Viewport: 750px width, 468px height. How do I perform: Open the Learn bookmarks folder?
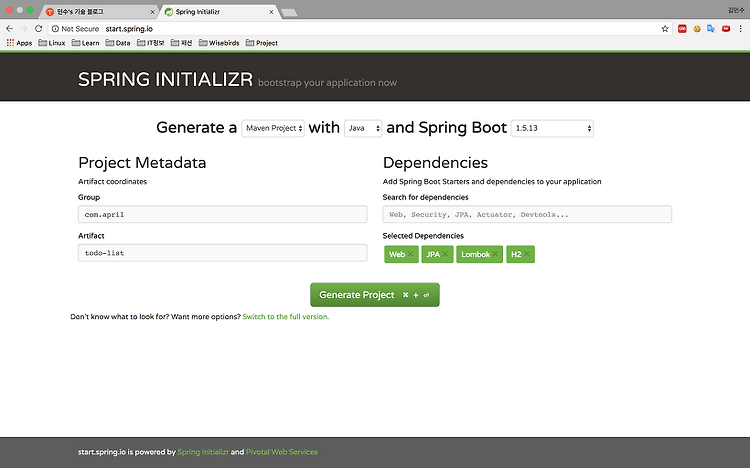click(86, 43)
